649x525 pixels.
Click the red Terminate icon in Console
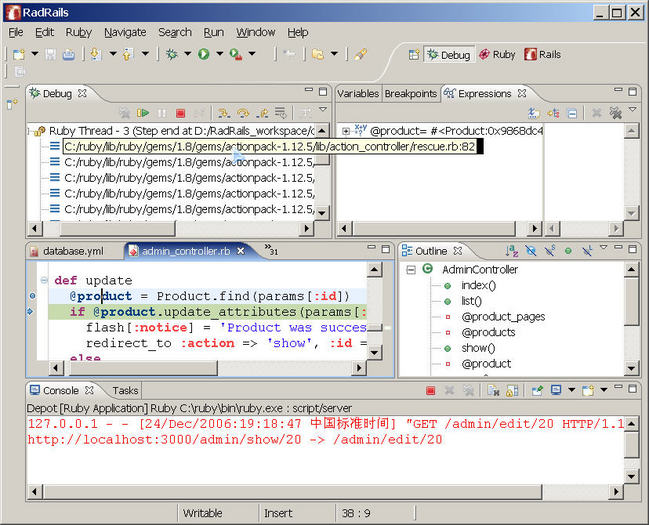[x=430, y=390]
